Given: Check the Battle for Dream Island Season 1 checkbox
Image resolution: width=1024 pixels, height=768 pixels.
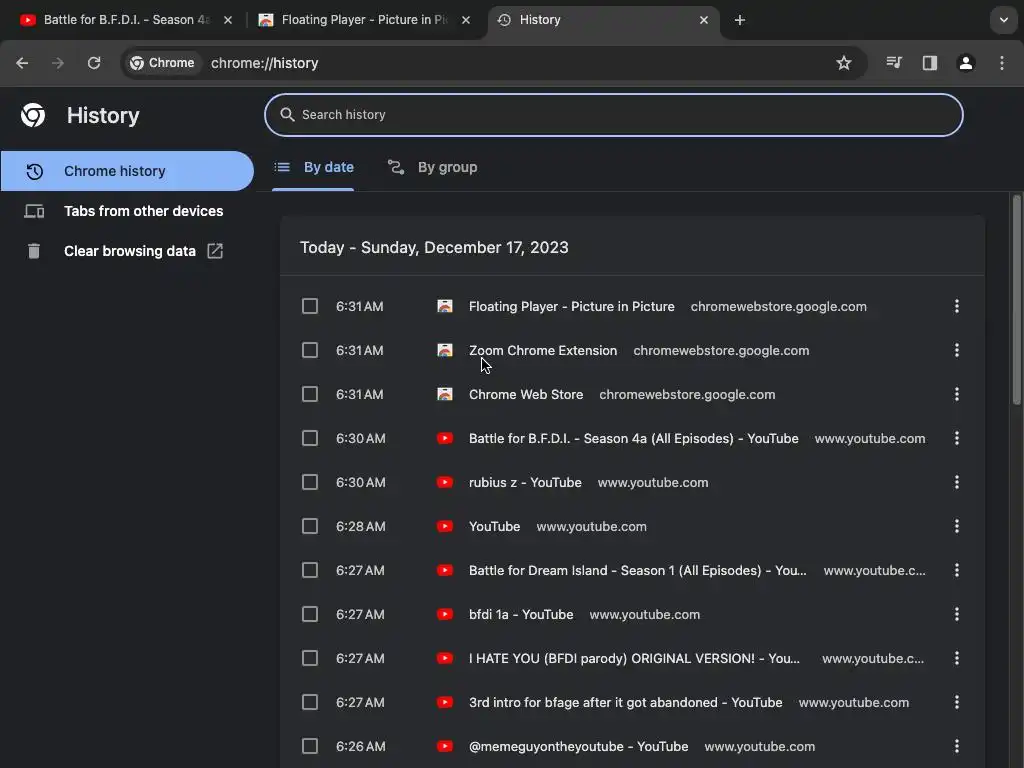Looking at the screenshot, I should coord(310,570).
